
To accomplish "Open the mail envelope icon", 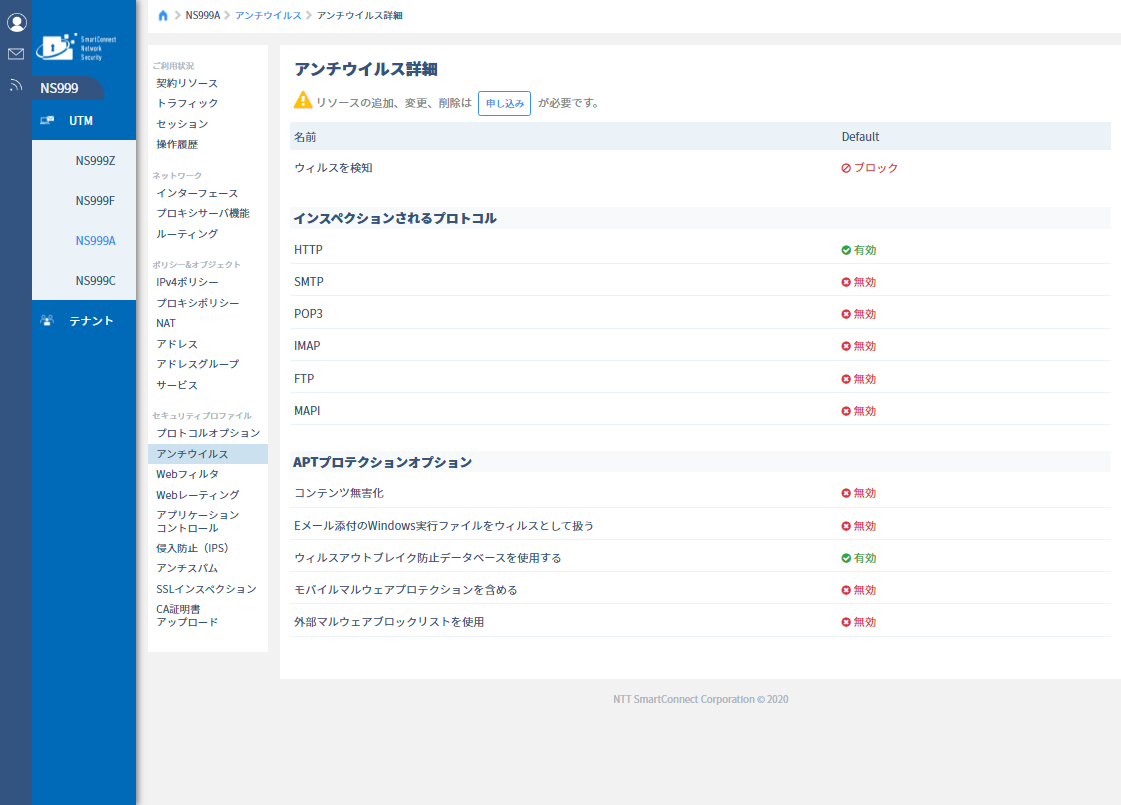I will (16, 54).
